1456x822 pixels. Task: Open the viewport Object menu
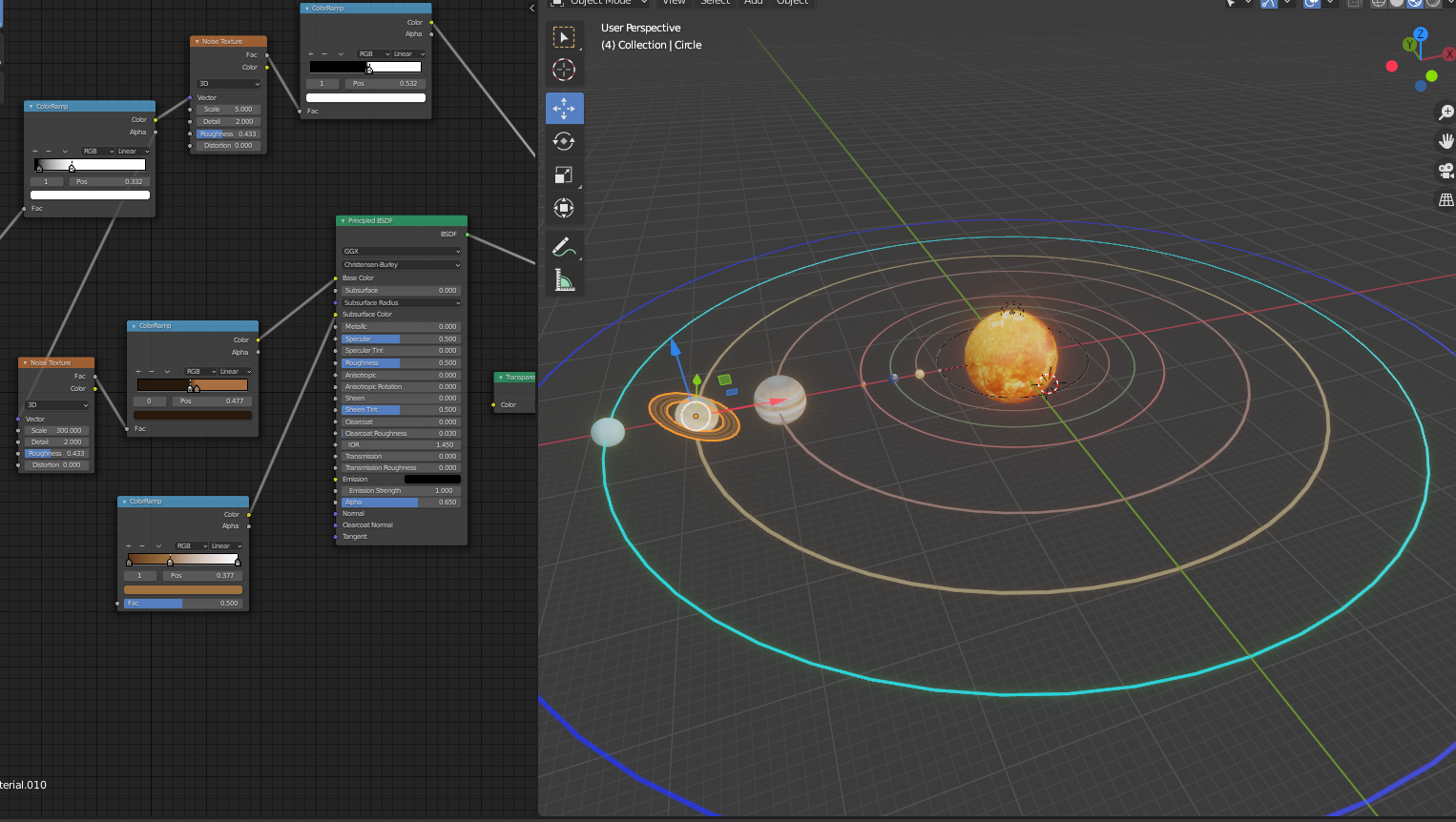pos(792,3)
